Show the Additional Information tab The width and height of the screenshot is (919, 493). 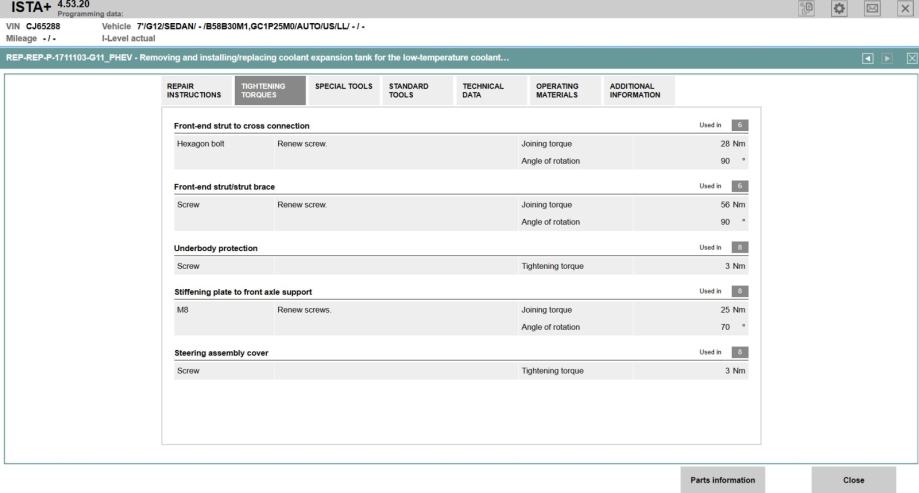pyautogui.click(x=639, y=90)
